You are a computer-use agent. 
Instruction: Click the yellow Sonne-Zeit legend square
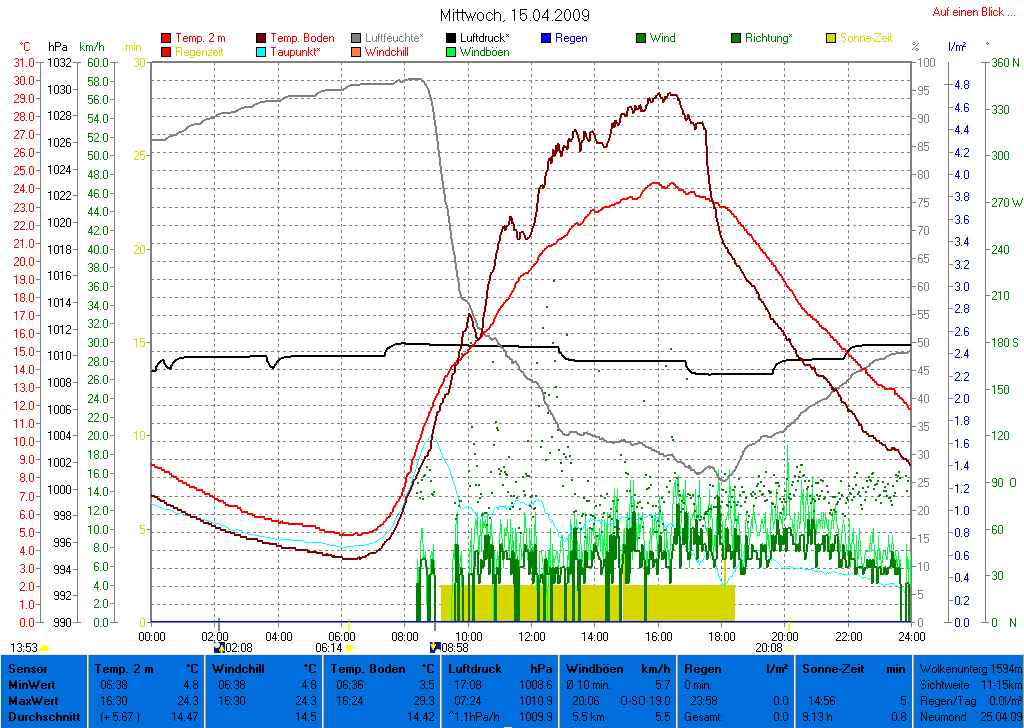831,38
